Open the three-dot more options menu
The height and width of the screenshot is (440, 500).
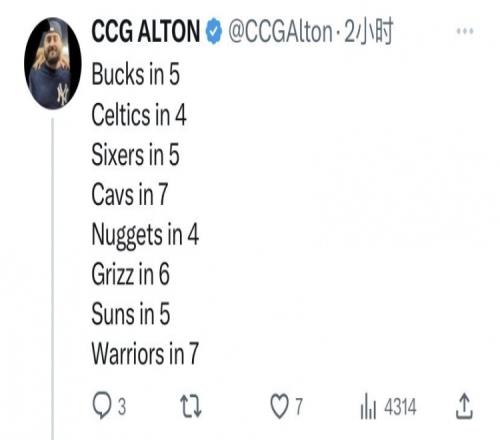point(465,31)
